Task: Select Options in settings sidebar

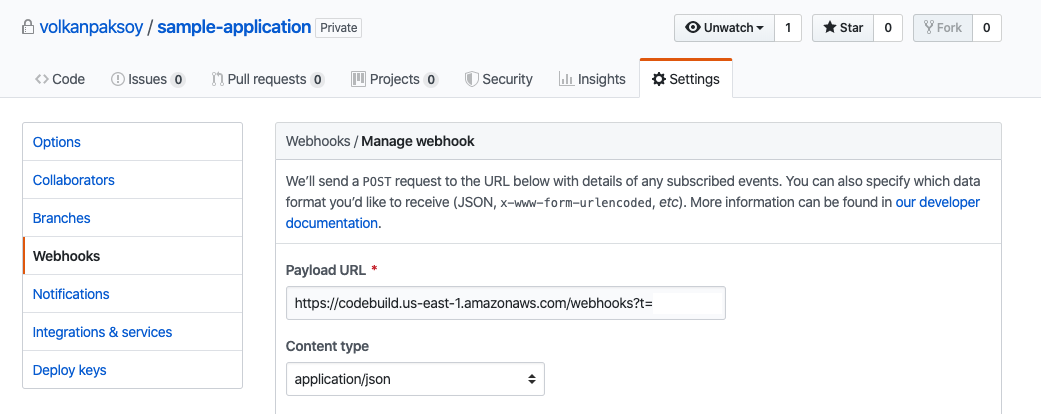Action: coord(57,142)
